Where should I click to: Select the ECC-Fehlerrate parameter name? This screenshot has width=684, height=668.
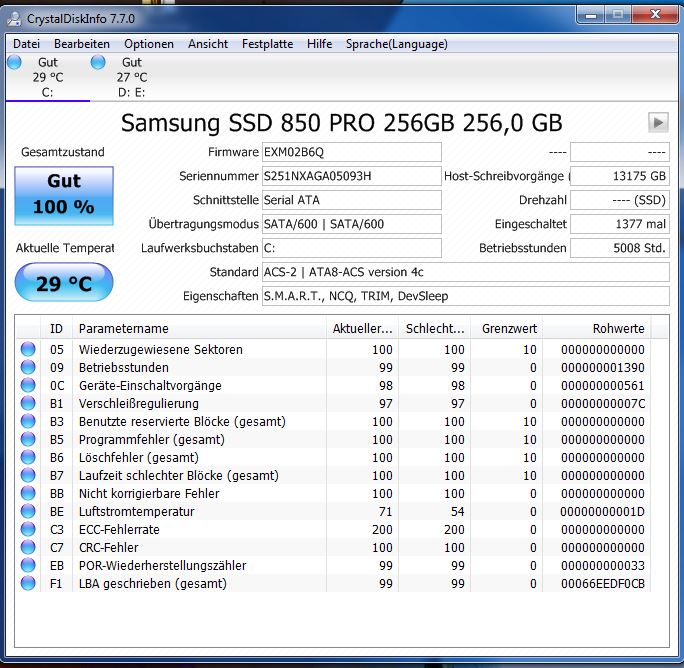119,529
